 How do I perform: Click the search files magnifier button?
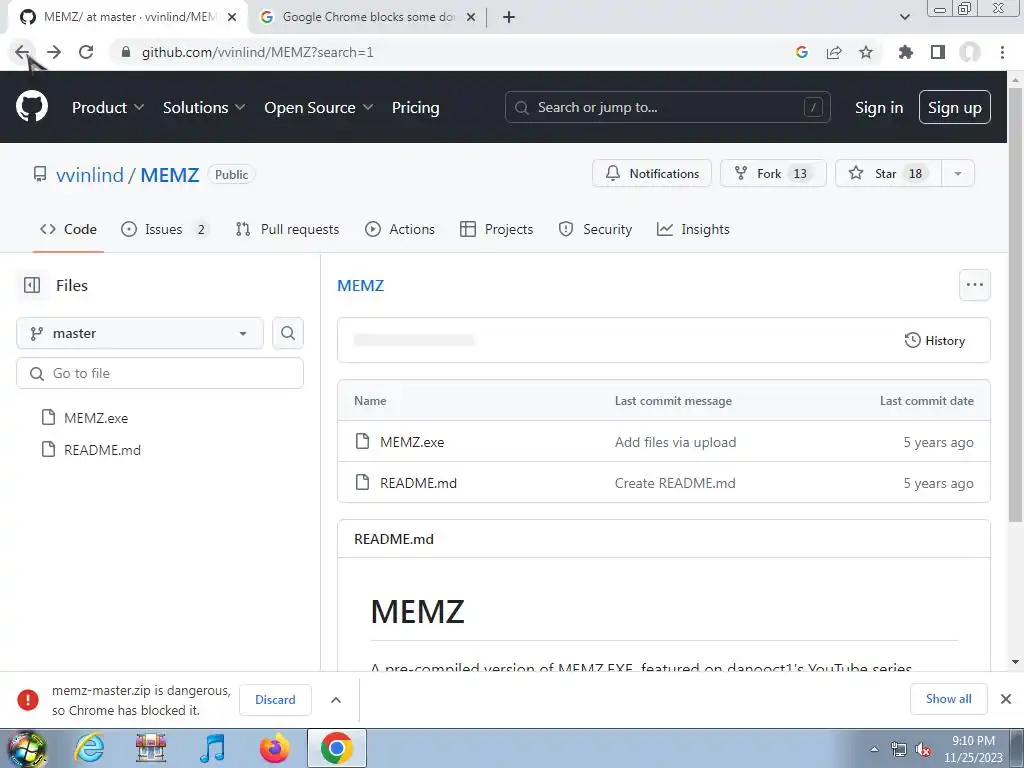pyautogui.click(x=288, y=333)
